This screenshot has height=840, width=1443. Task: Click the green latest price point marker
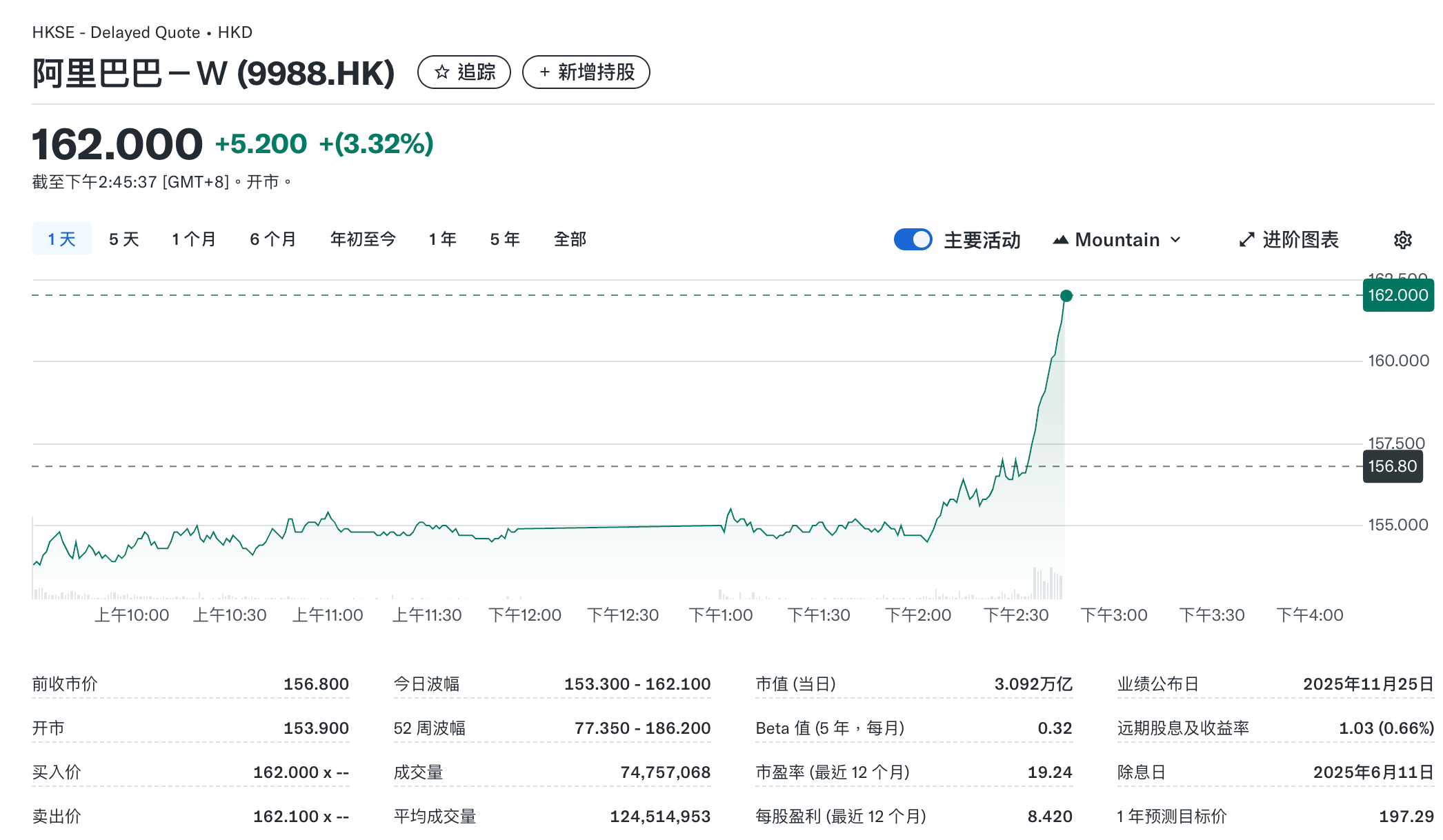click(x=1066, y=297)
